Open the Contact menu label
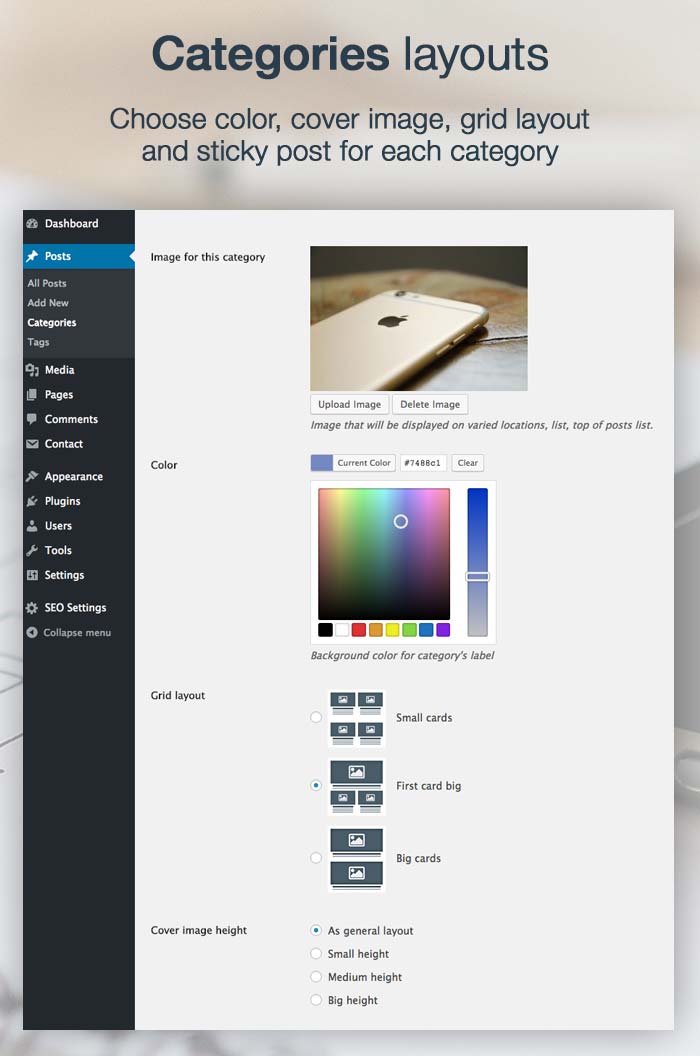The image size is (700, 1056). point(64,444)
